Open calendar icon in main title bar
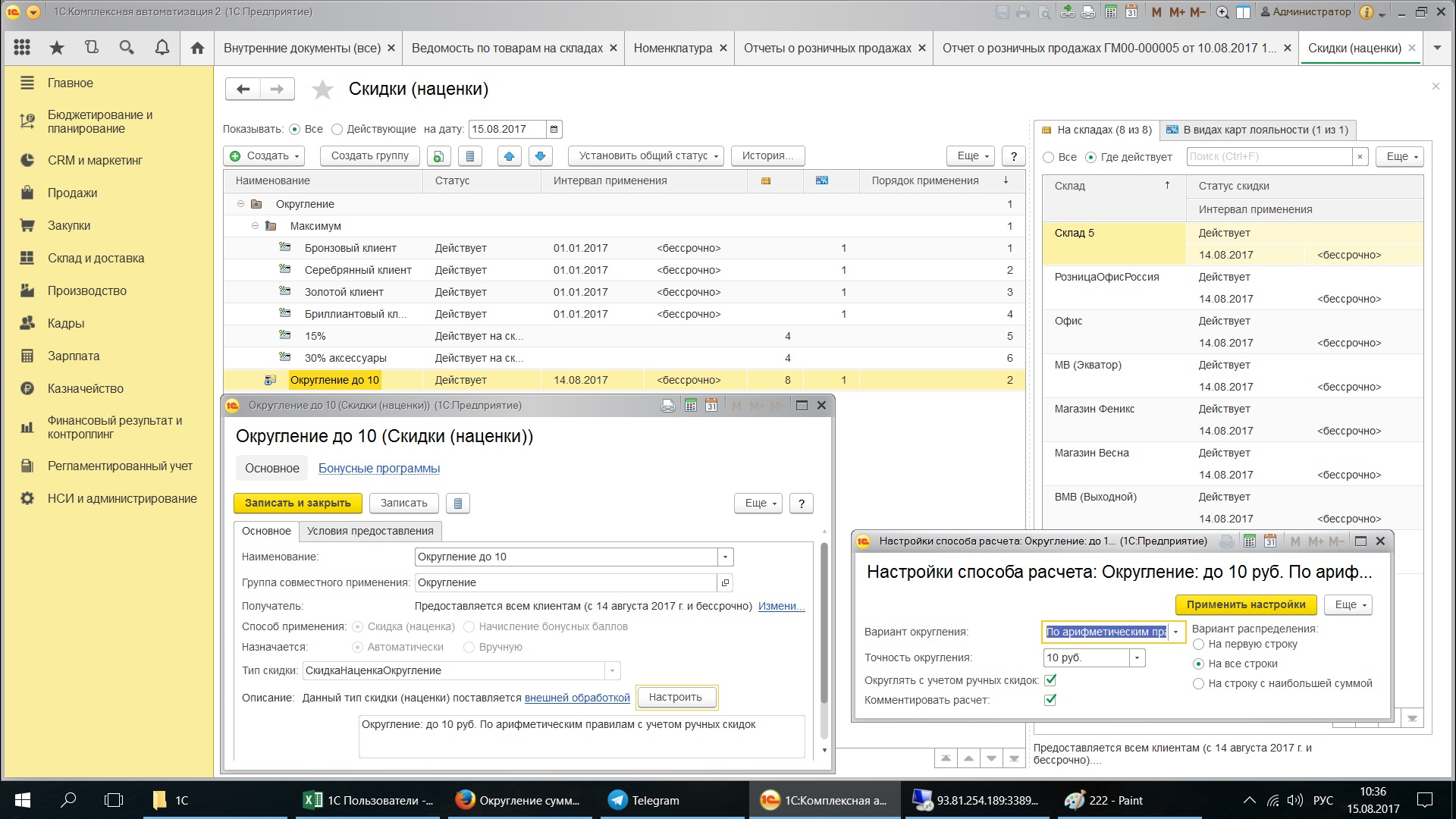 click(x=1131, y=11)
